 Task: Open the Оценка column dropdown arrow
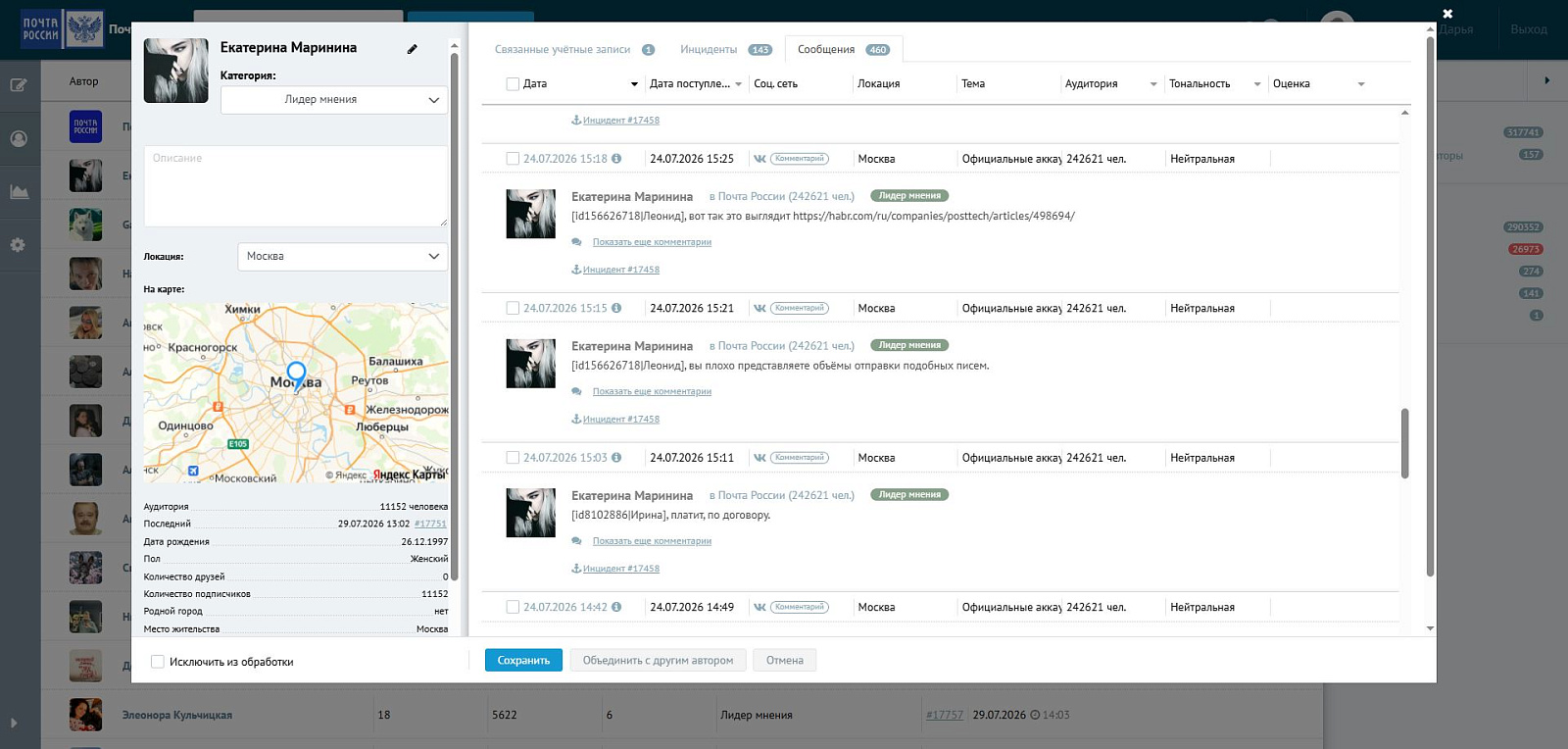(1361, 84)
